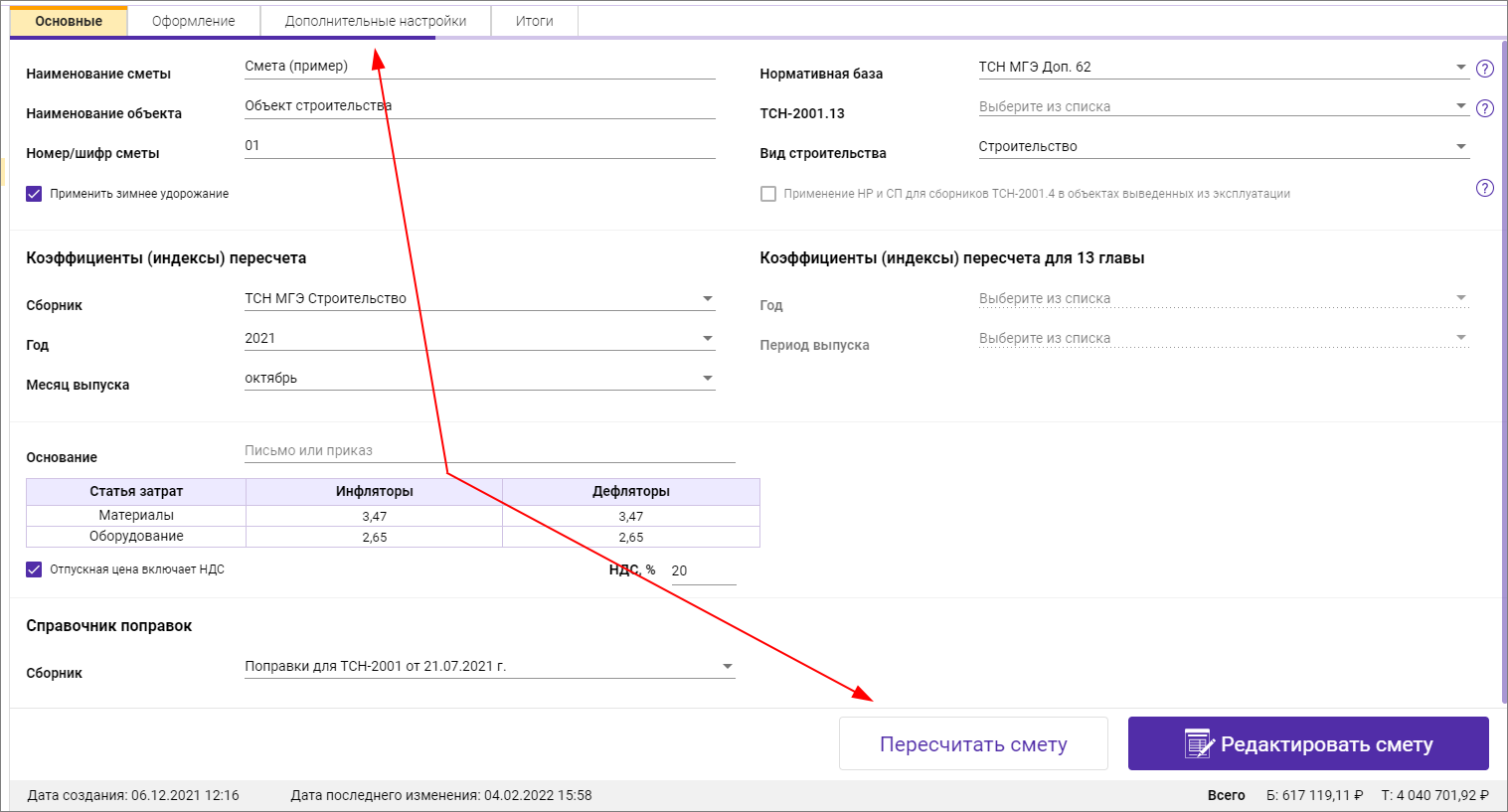Viewport: 1508px width, 812px height.
Task: Click Дефляторы value for Материалы
Action: (631, 516)
